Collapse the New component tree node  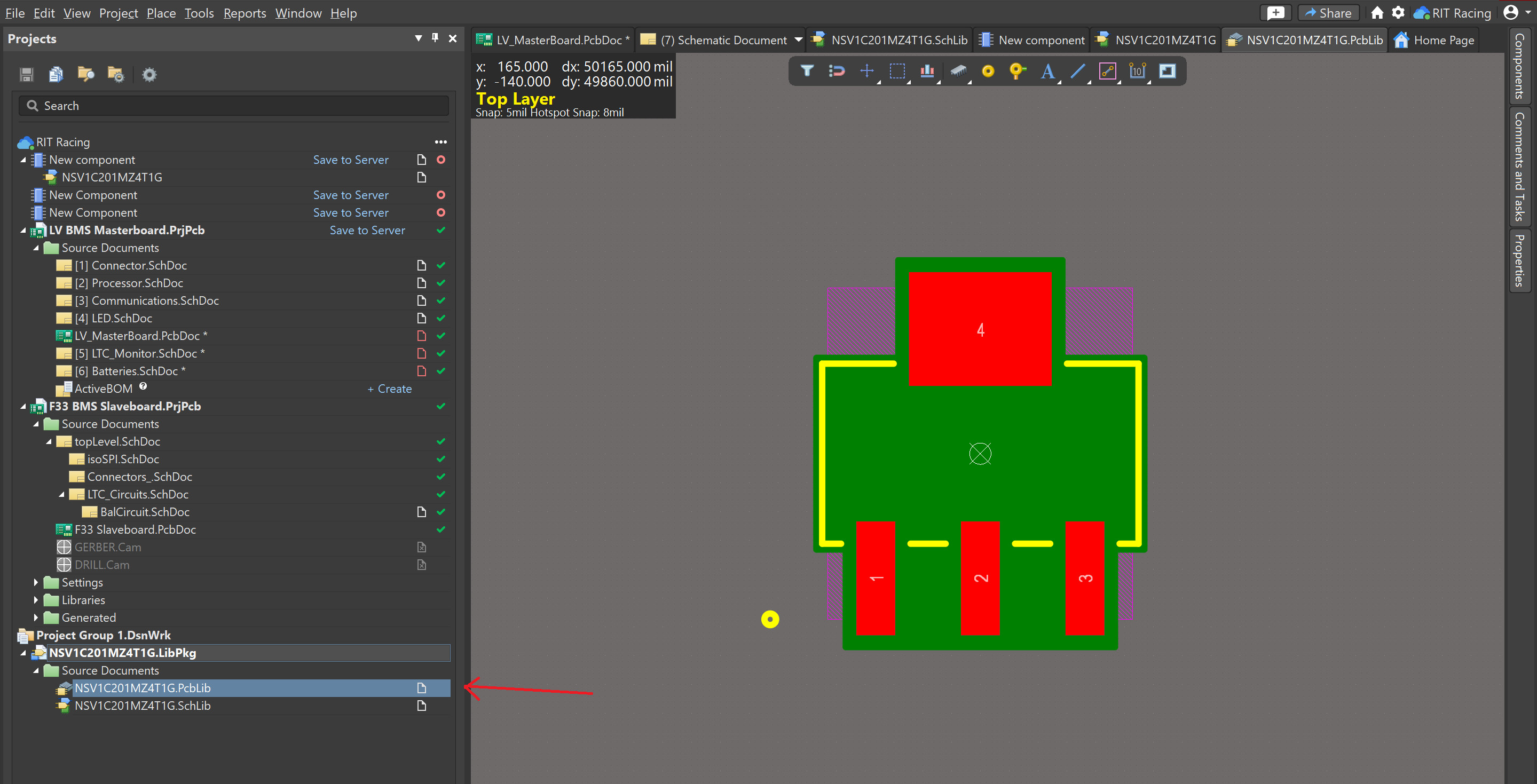pos(23,160)
